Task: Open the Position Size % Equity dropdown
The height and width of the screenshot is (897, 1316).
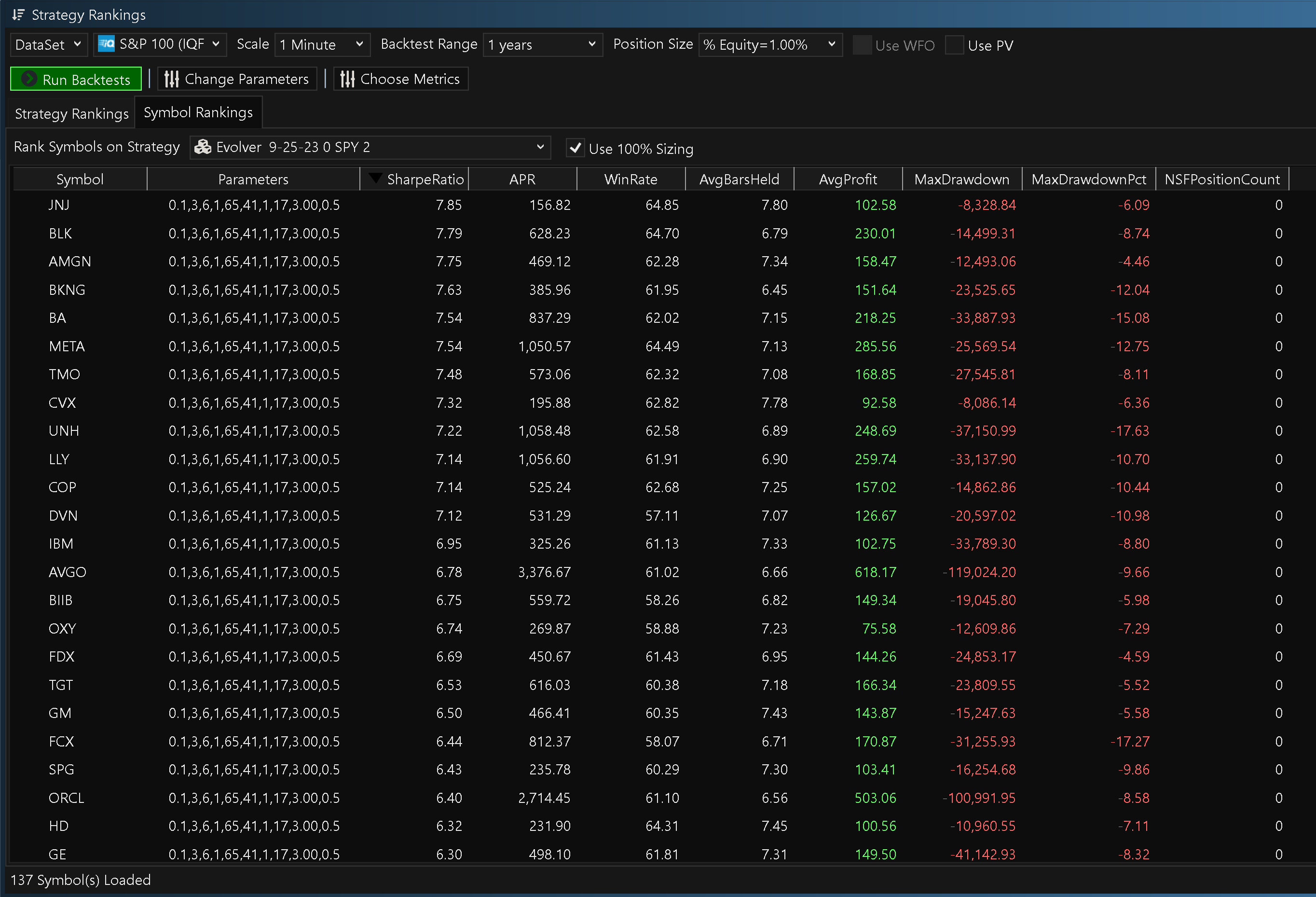Action: [x=769, y=45]
